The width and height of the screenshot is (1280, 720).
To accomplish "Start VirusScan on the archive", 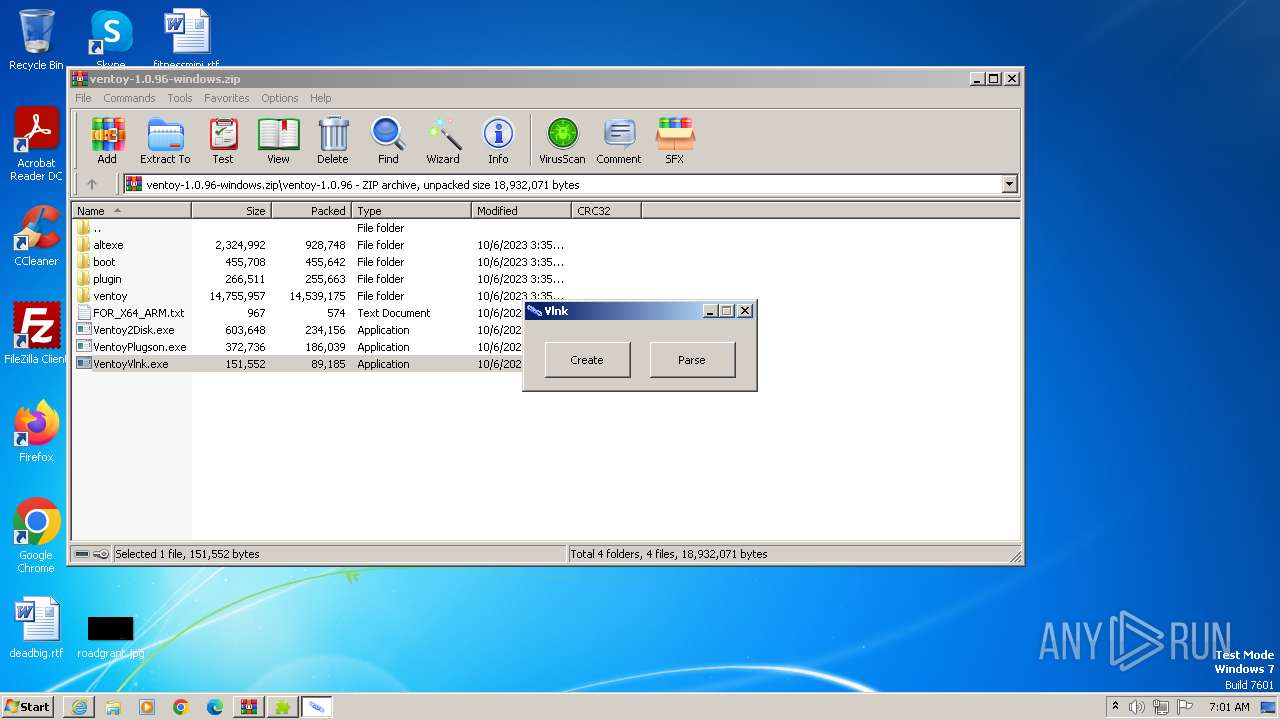I will pos(562,141).
